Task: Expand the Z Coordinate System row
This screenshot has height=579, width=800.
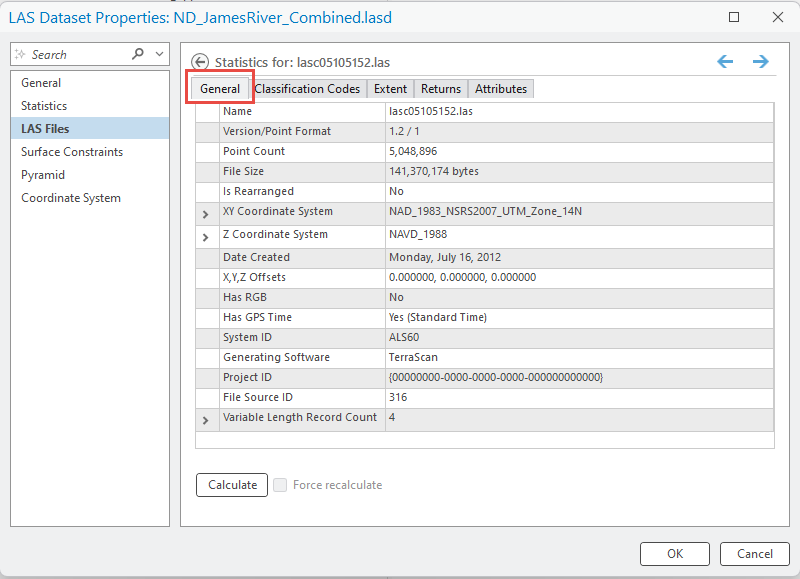Action: tap(205, 237)
